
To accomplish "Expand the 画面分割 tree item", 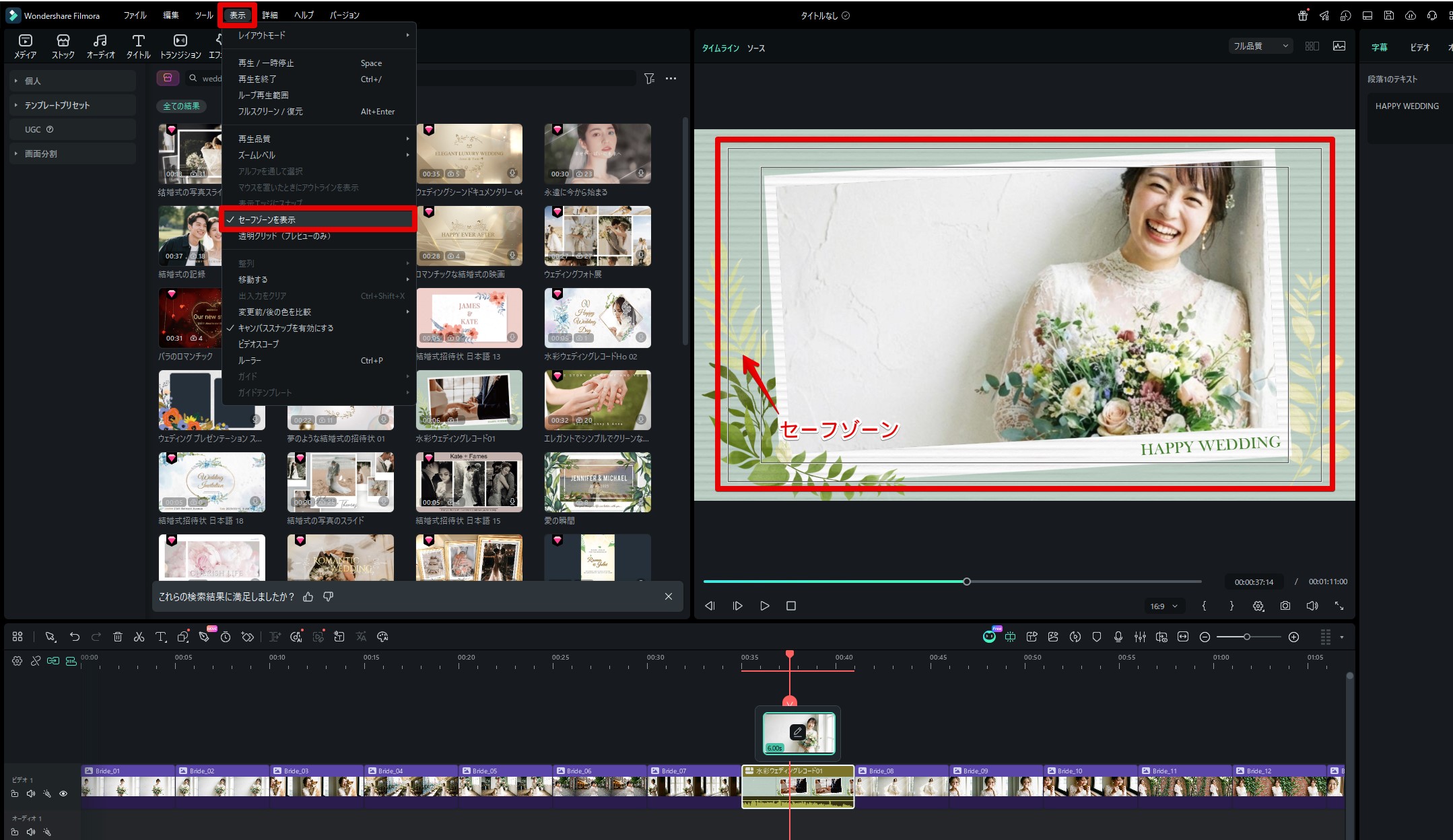I will pyautogui.click(x=16, y=153).
